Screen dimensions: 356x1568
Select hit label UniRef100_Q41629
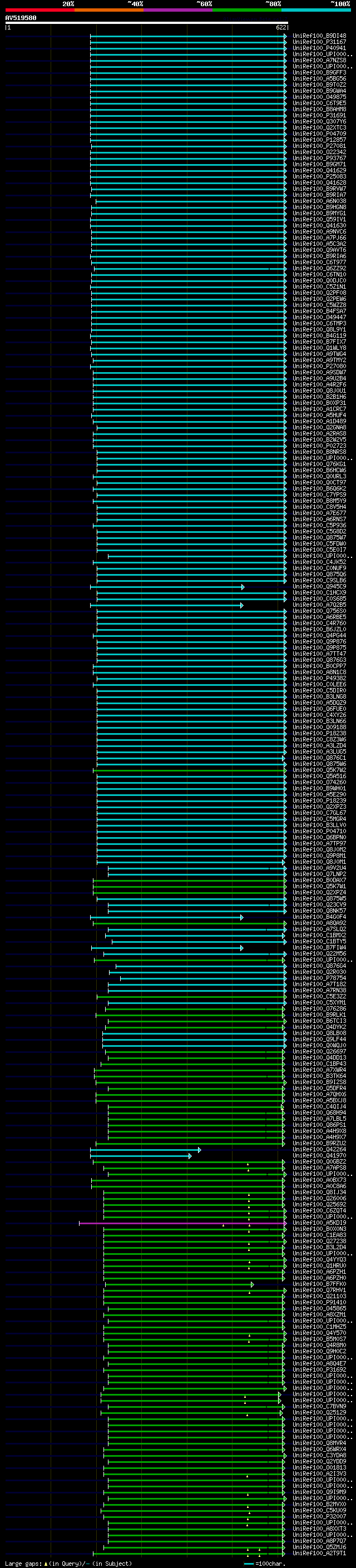point(319,170)
